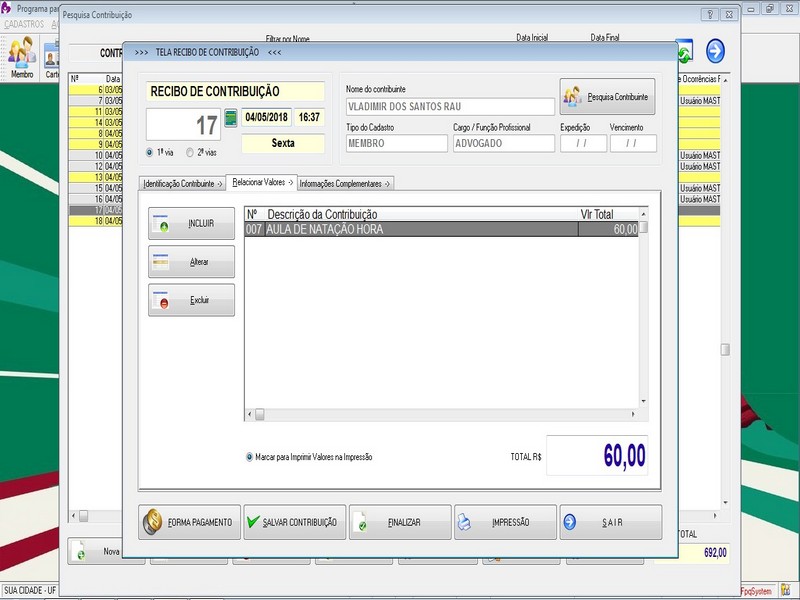The height and width of the screenshot is (600, 800).
Task: Click the green calculator icon beside receipt number
Action: pos(231,118)
